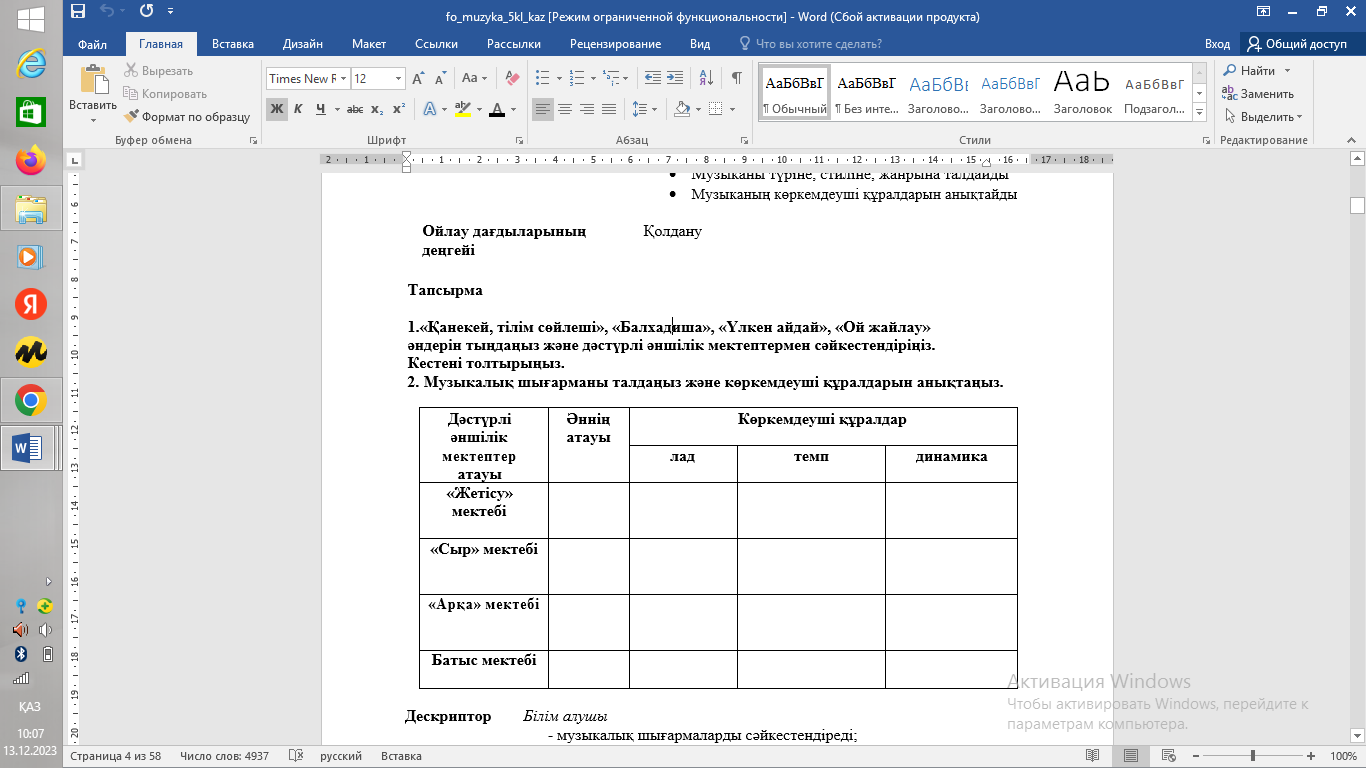The width and height of the screenshot is (1366, 768).
Task: Toggle italic formatting (К)
Action: [298, 109]
